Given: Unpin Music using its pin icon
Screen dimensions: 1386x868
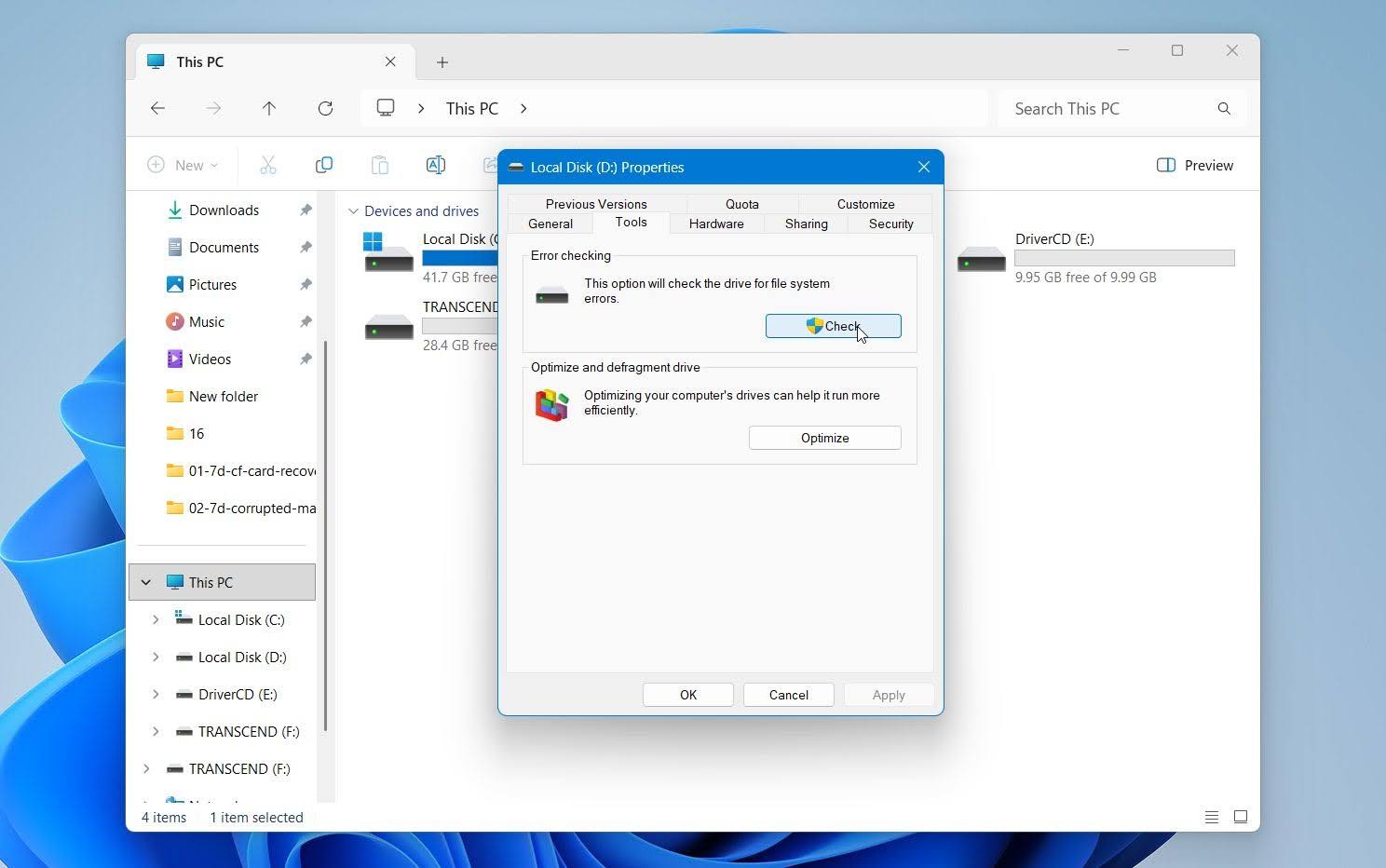Looking at the screenshot, I should (306, 322).
